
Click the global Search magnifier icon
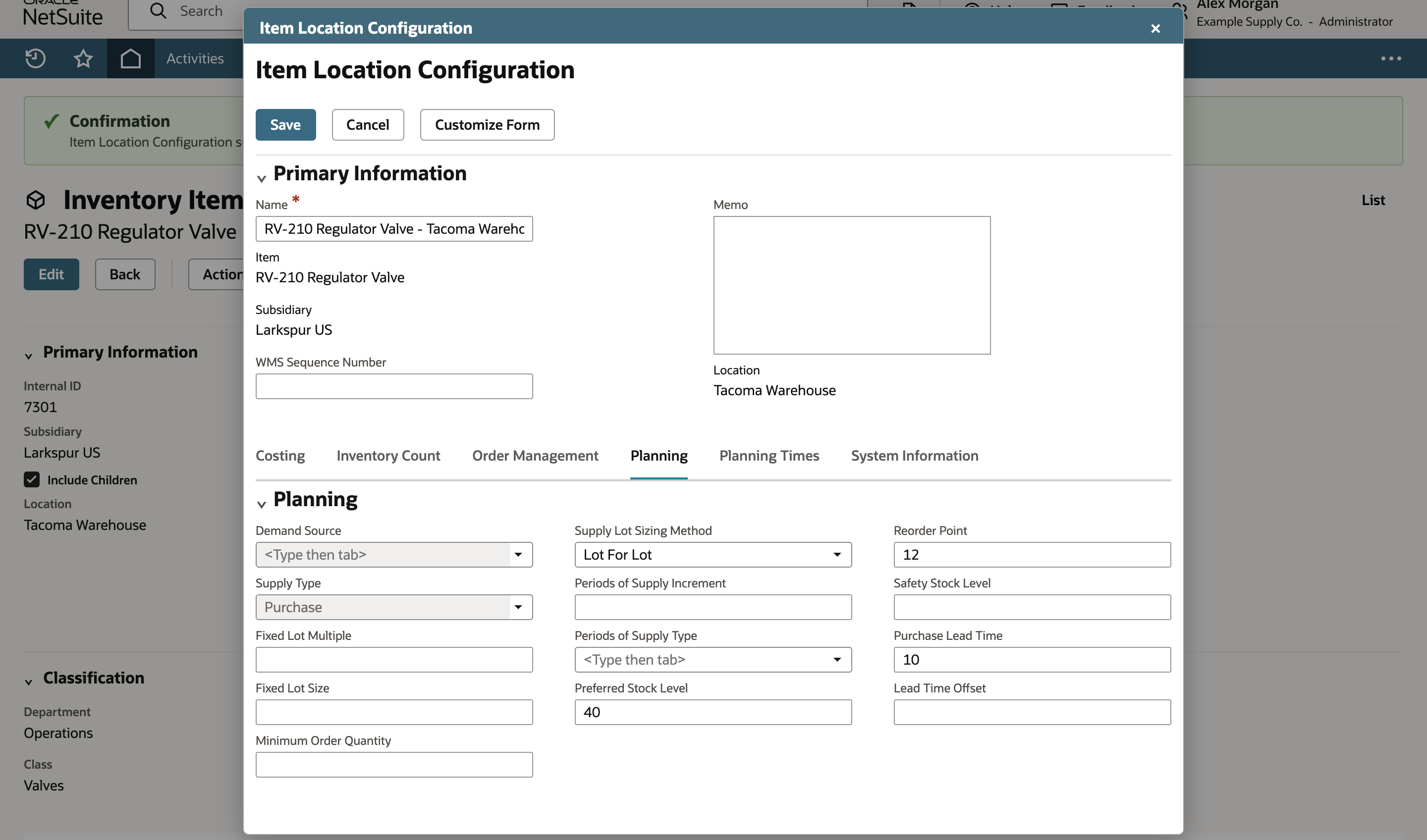pyautogui.click(x=159, y=11)
